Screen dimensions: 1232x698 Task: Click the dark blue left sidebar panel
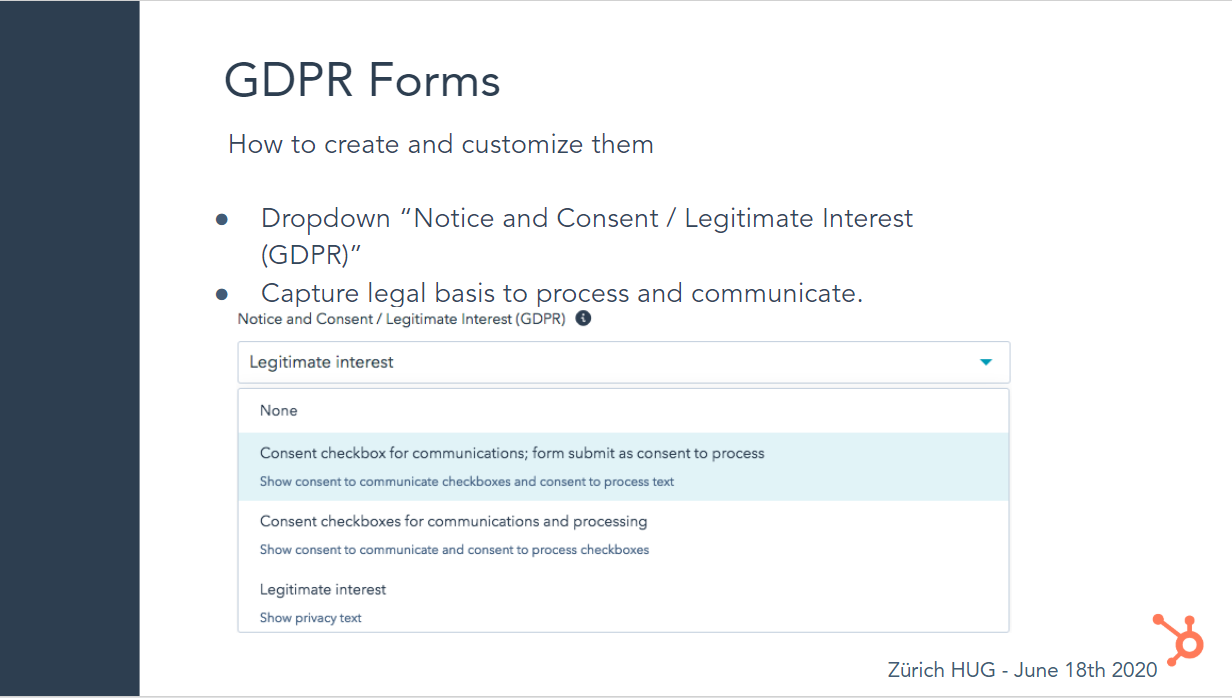[x=69, y=349]
